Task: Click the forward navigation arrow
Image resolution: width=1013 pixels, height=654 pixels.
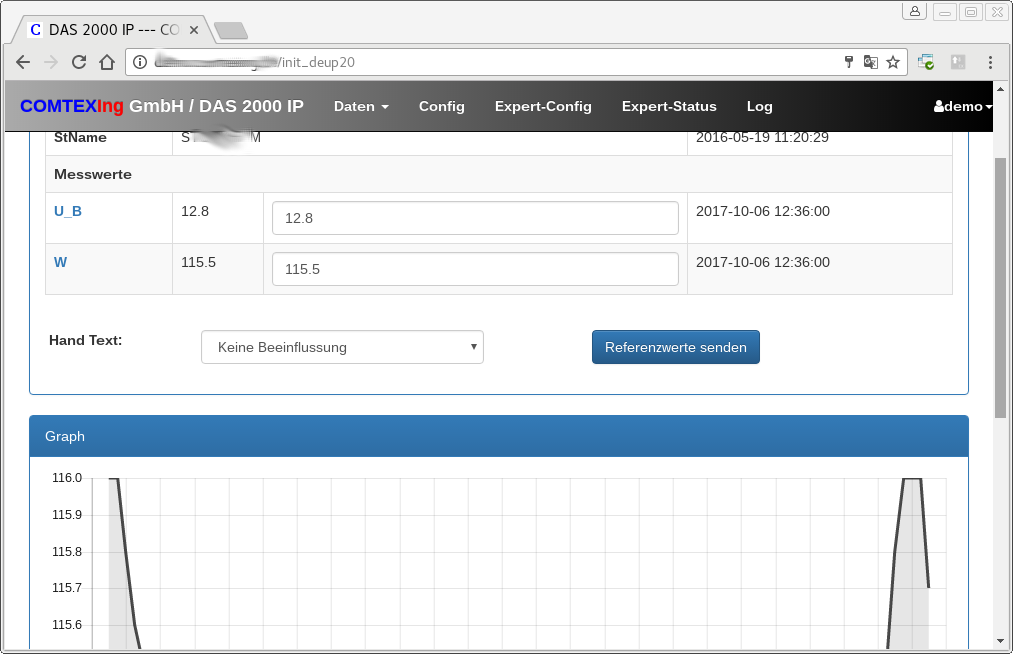Action: pyautogui.click(x=51, y=62)
